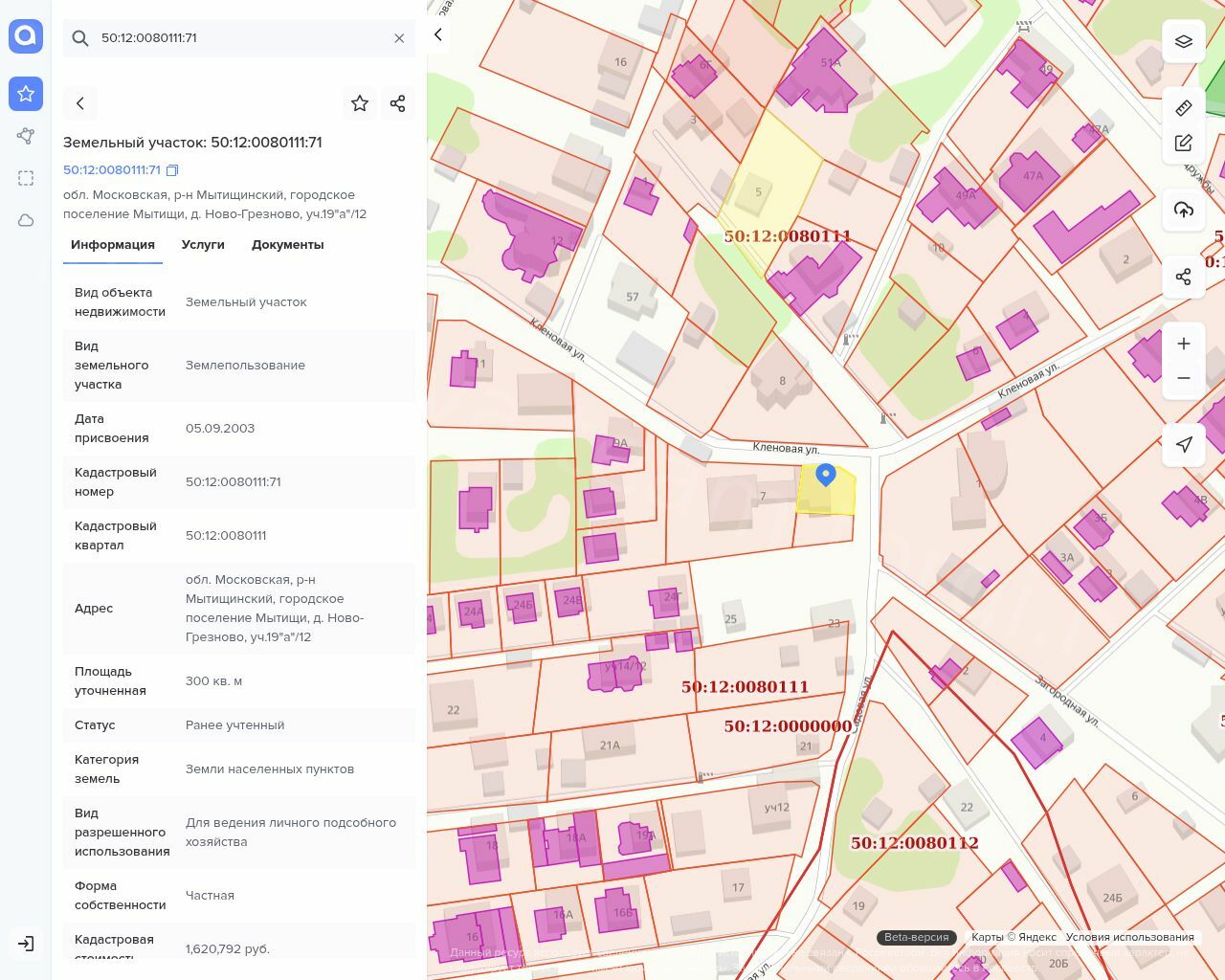This screenshot has height=980, width=1225.
Task: Clear the search field text
Action: 399,38
